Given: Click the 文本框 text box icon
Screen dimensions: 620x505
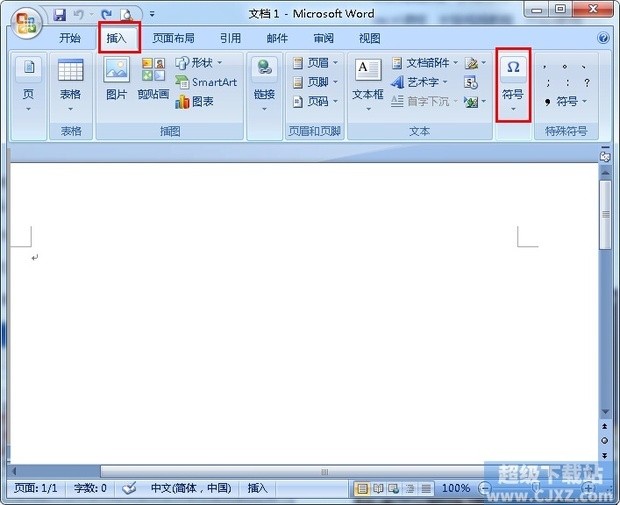Looking at the screenshot, I should pos(367,79).
